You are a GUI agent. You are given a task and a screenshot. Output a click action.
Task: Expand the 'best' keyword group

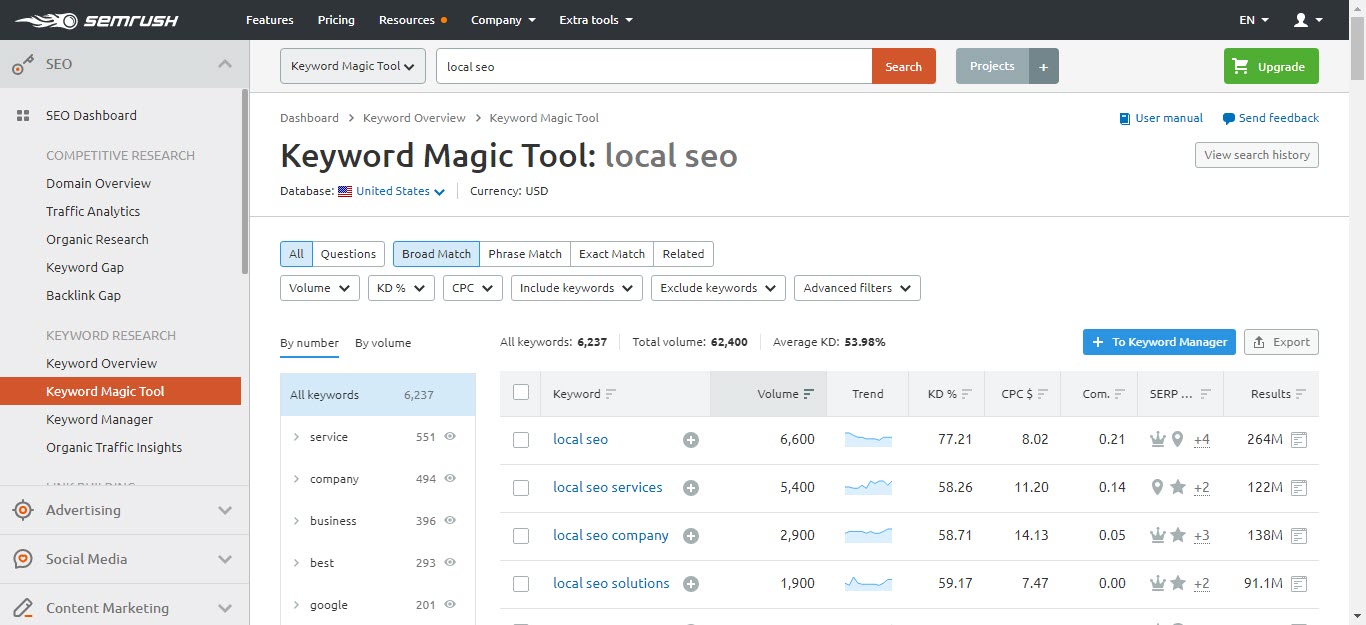click(296, 563)
